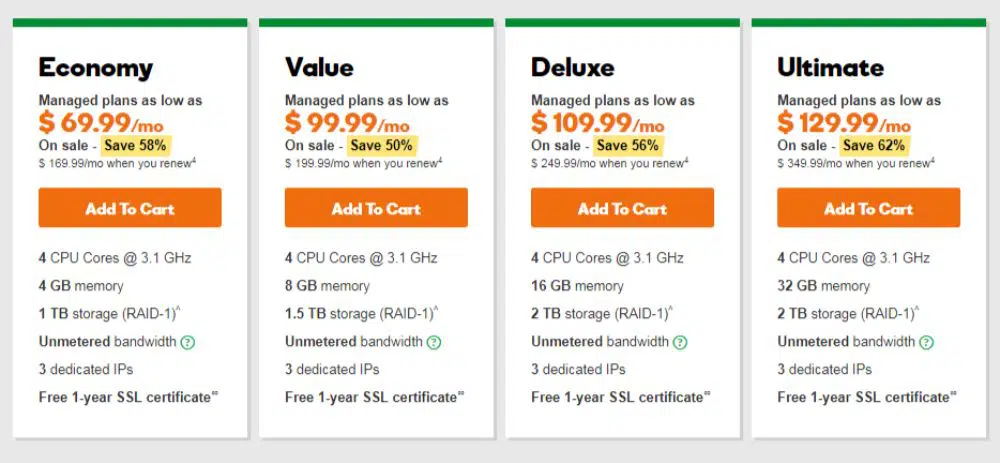Viewport: 1000px width, 463px height.
Task: Add the Economy plan to cart
Action: pyautogui.click(x=130, y=209)
